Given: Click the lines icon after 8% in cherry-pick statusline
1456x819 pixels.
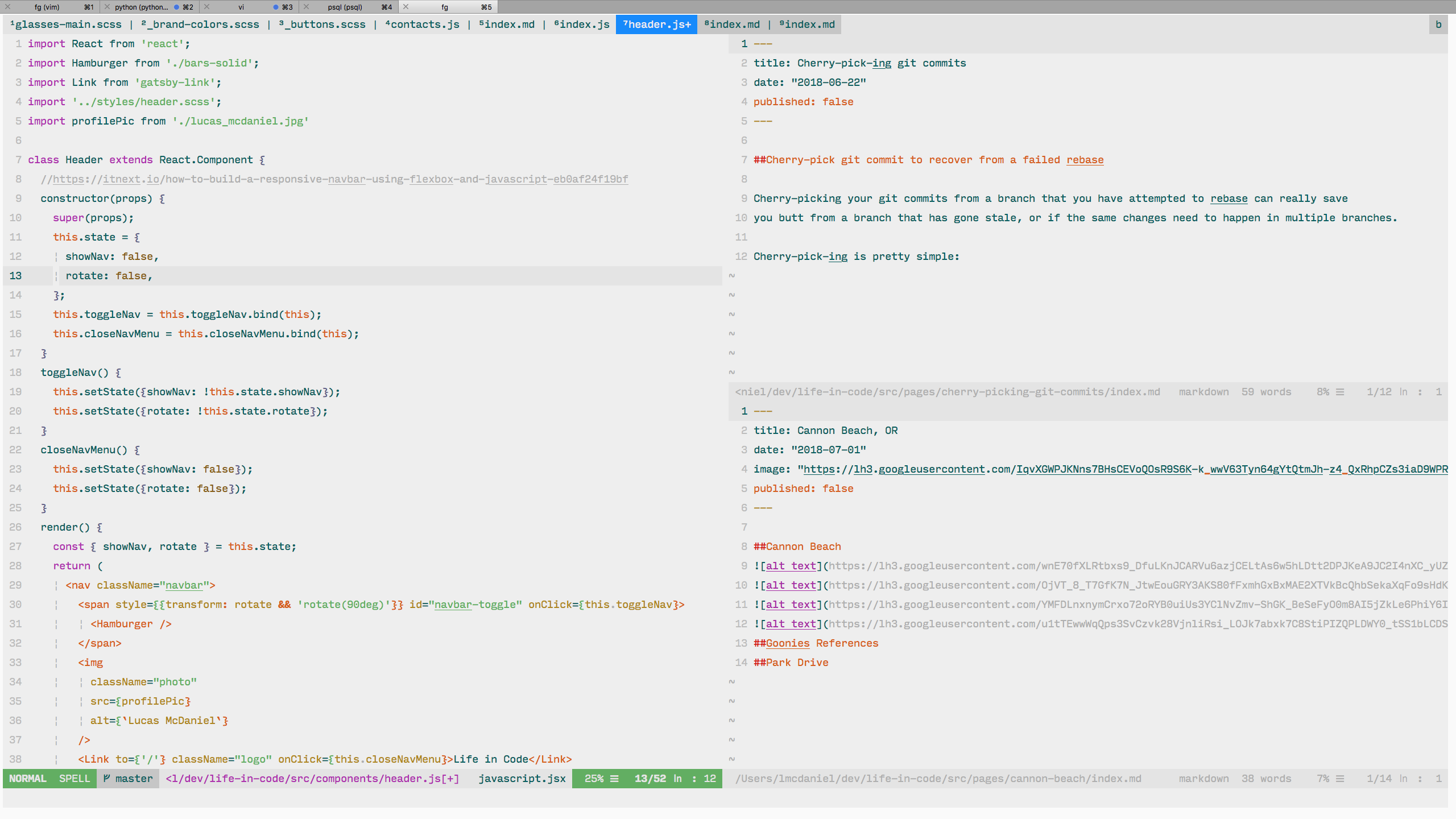Looking at the screenshot, I should (x=1340, y=392).
